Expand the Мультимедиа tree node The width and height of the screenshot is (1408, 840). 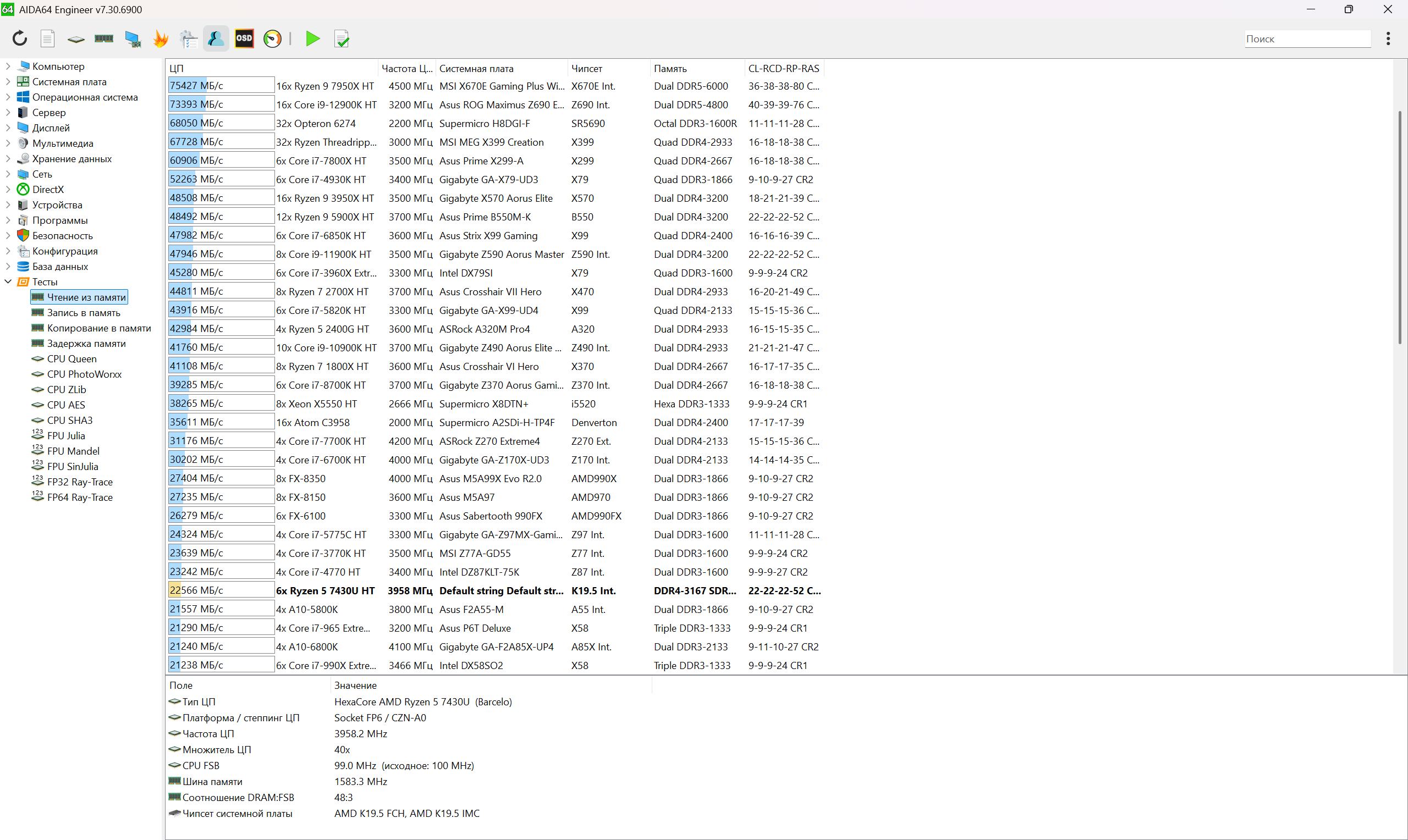tap(8, 143)
